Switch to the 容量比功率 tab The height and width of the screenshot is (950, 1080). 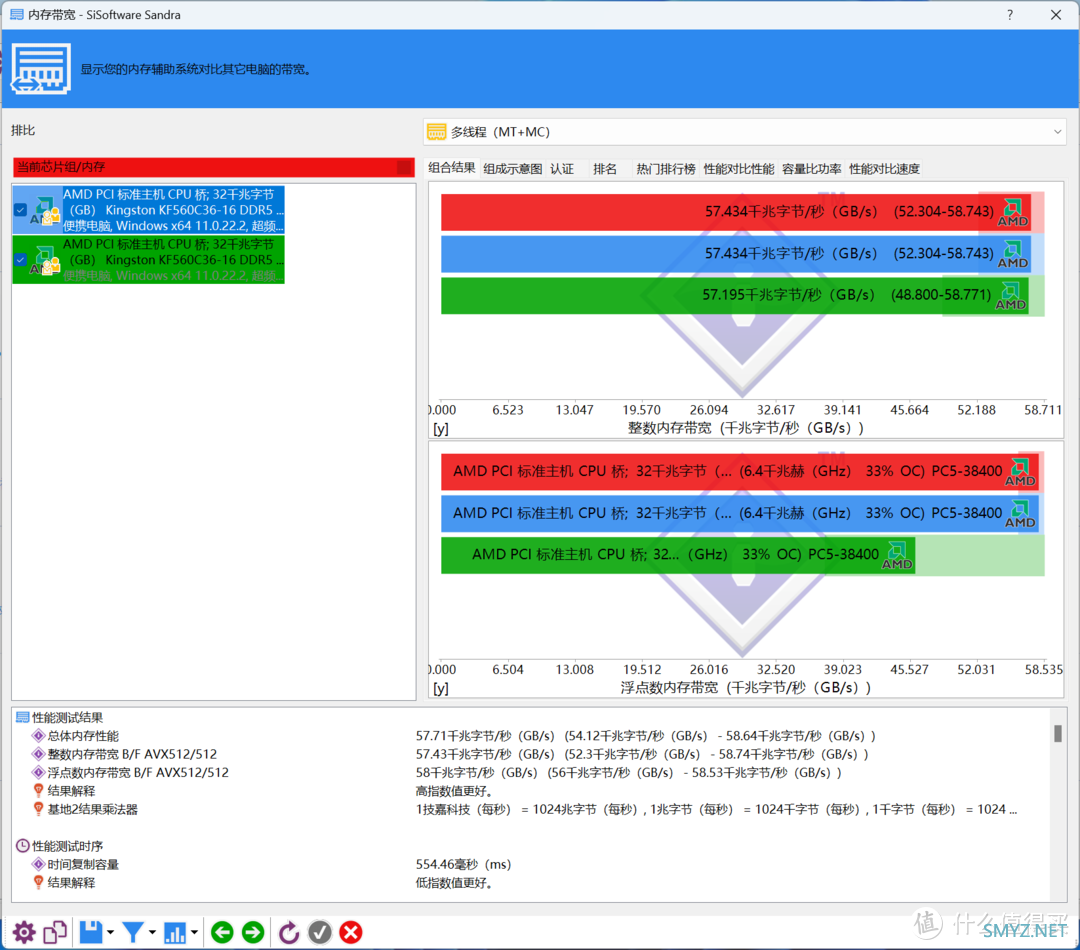coord(811,169)
